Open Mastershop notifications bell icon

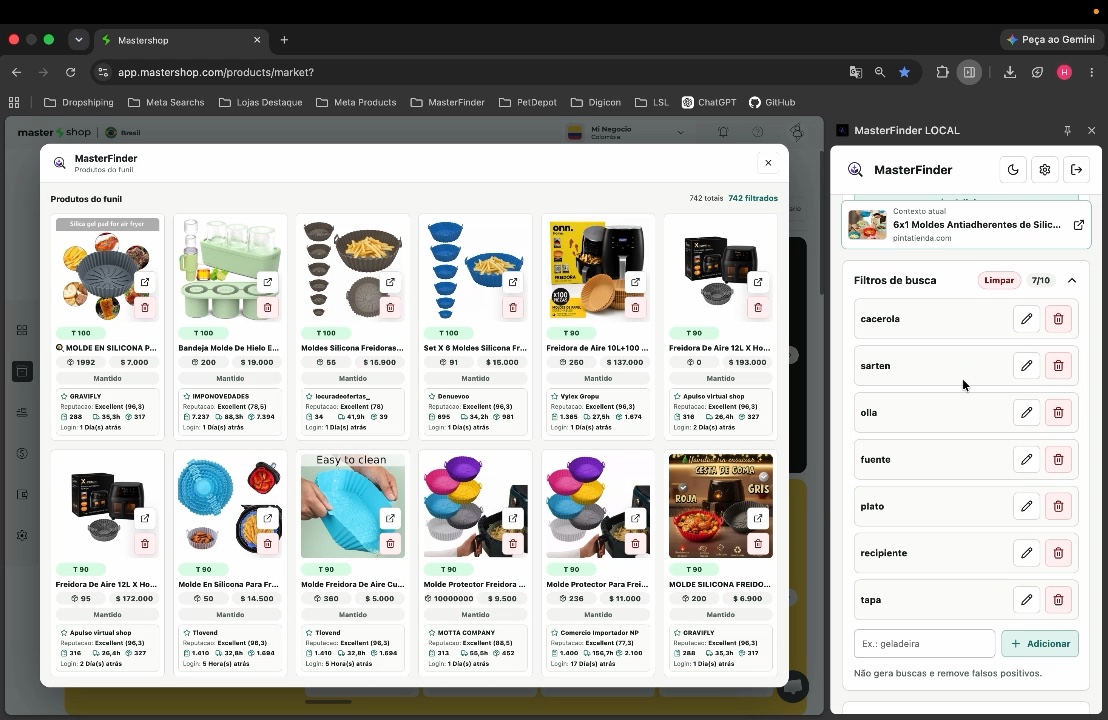(x=723, y=132)
